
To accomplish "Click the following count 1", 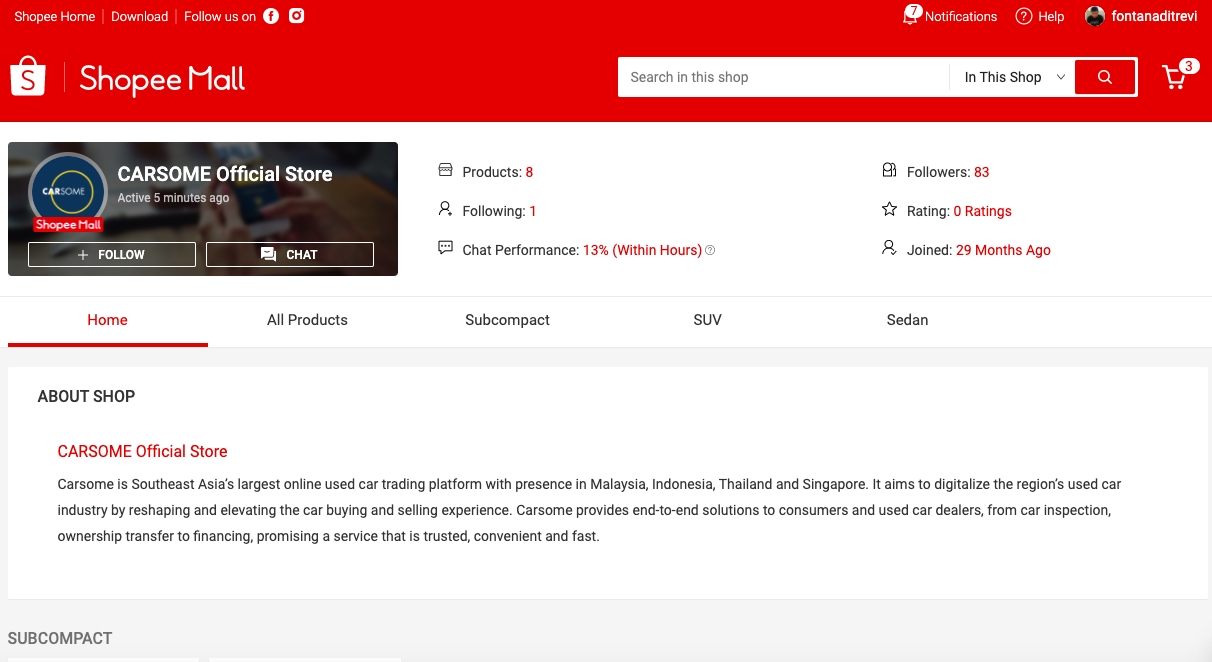I will [533, 211].
